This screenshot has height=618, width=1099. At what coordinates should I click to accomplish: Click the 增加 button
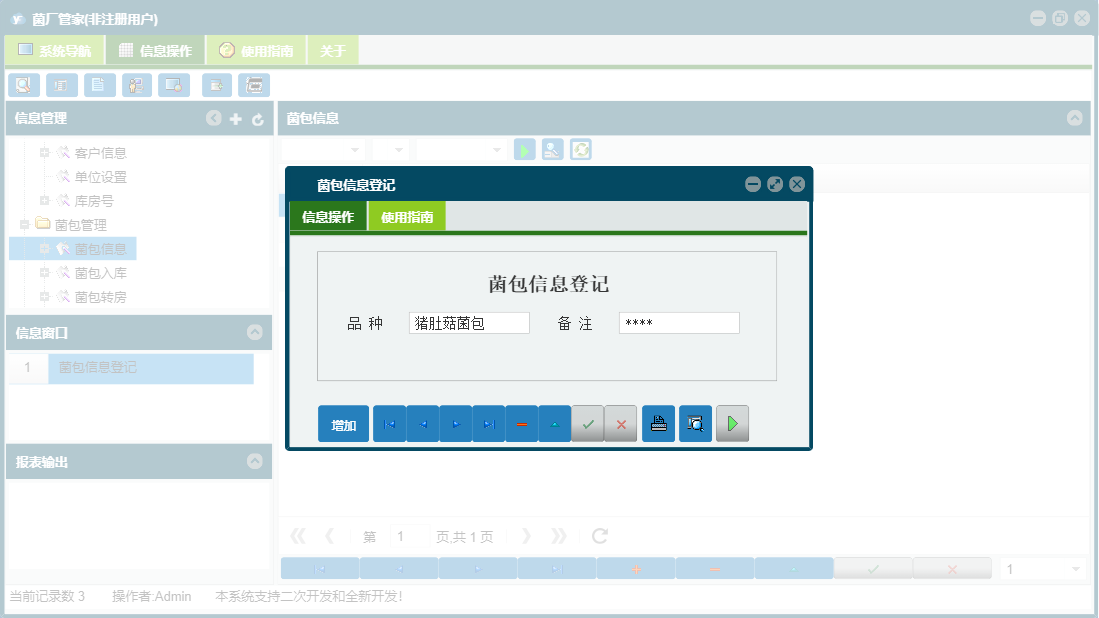343,423
